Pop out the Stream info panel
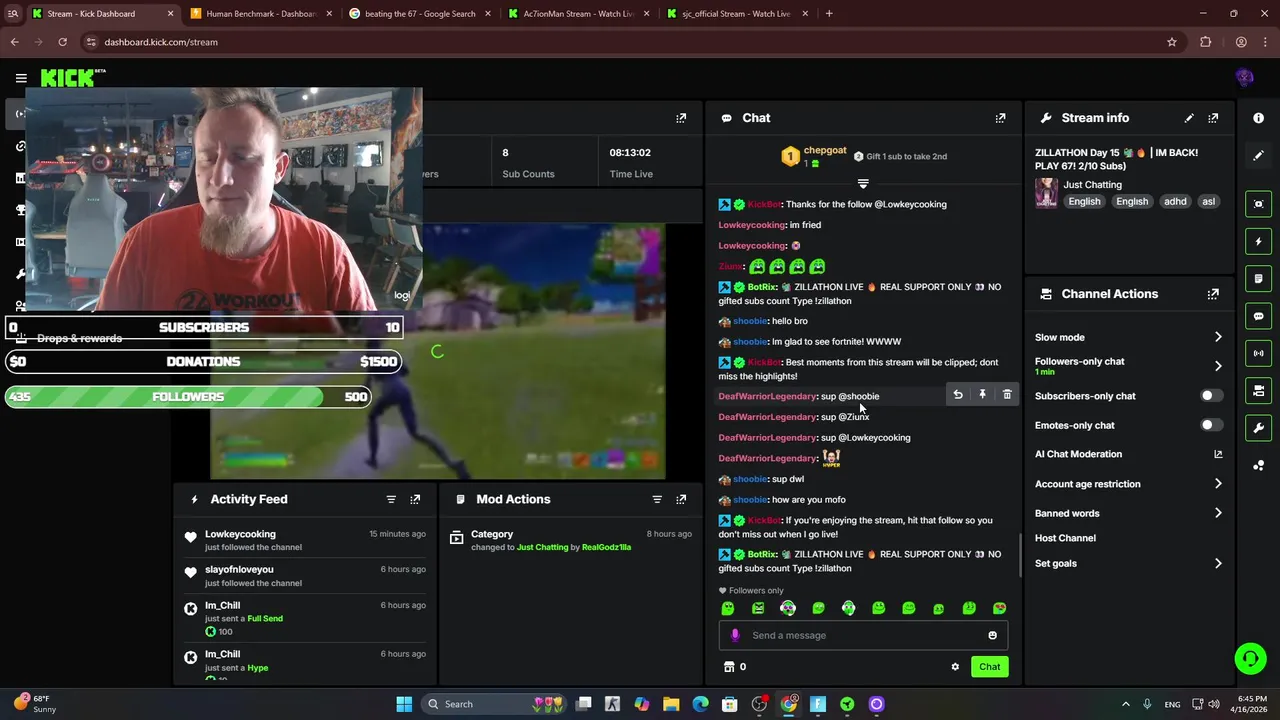Image resolution: width=1280 pixels, height=720 pixels. pyautogui.click(x=1213, y=118)
